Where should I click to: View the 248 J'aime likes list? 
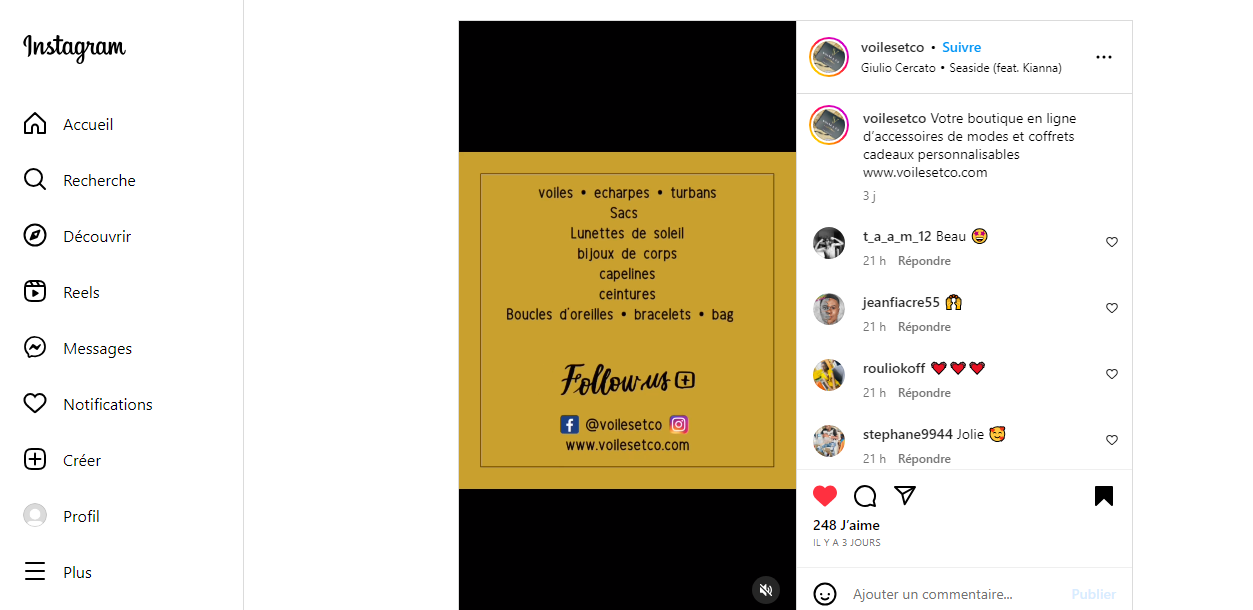846,525
